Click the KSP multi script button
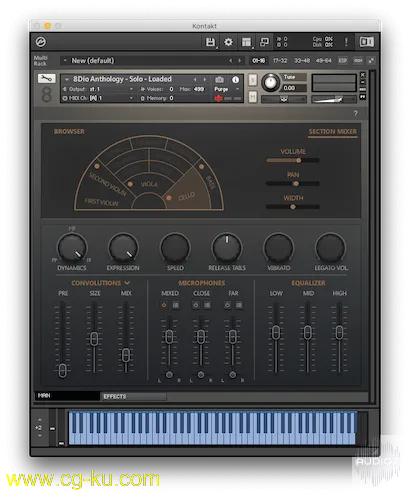This screenshot has width=410, height=496. pos(343,60)
